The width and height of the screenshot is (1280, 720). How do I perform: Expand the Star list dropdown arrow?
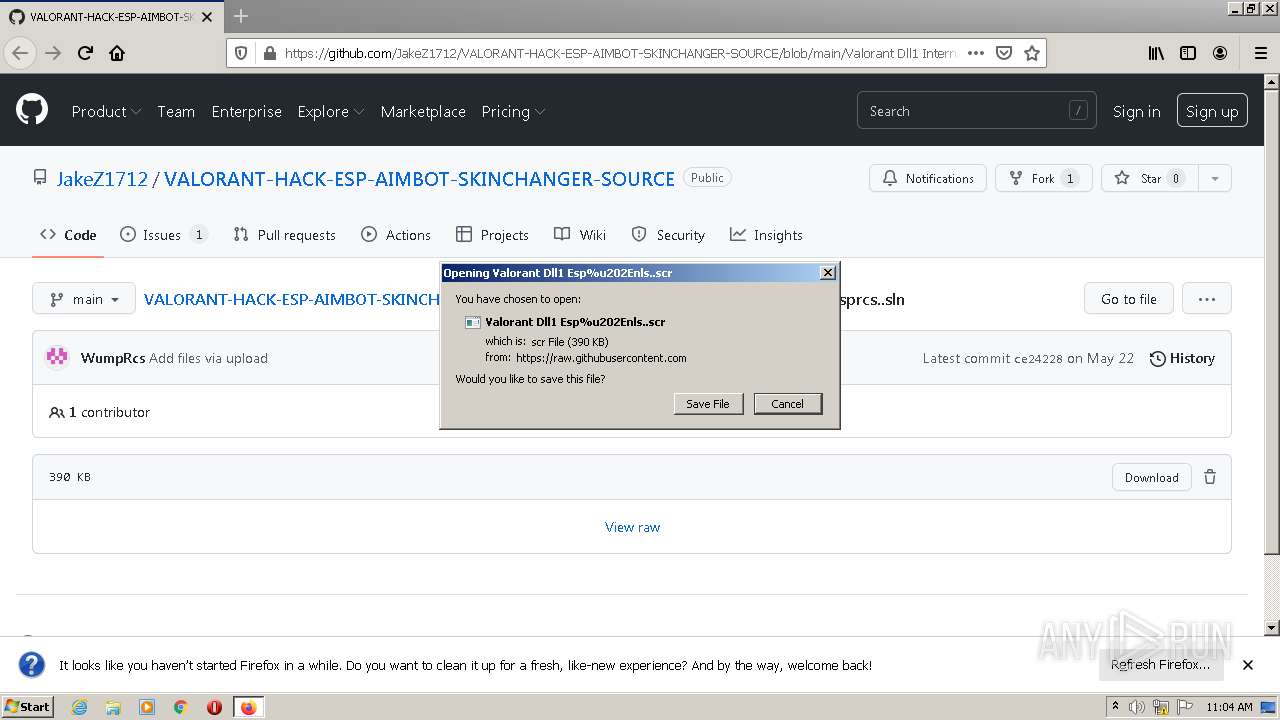[x=1215, y=178]
